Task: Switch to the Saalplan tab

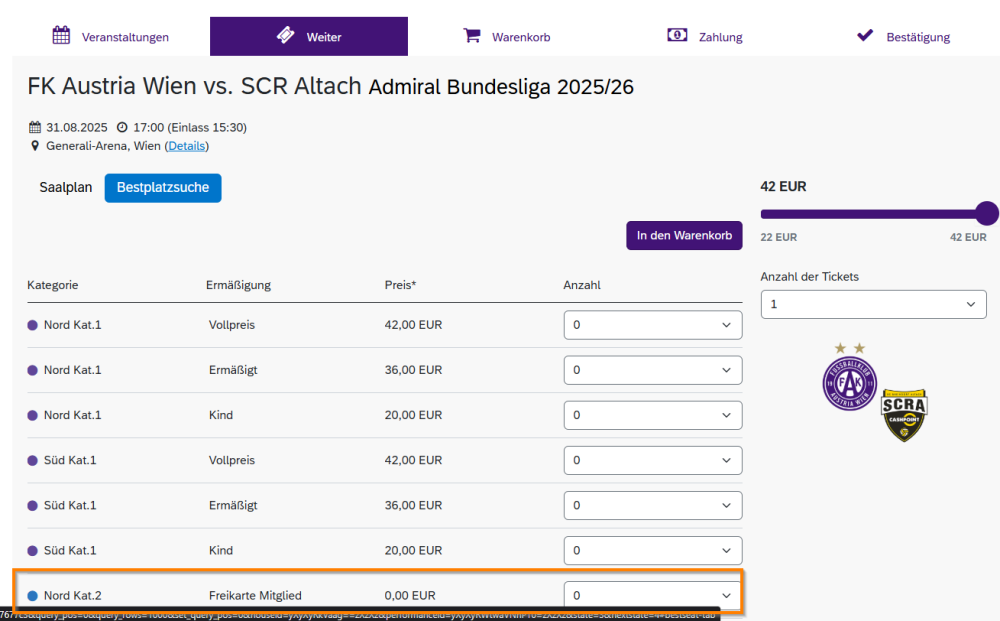Action: click(x=66, y=188)
